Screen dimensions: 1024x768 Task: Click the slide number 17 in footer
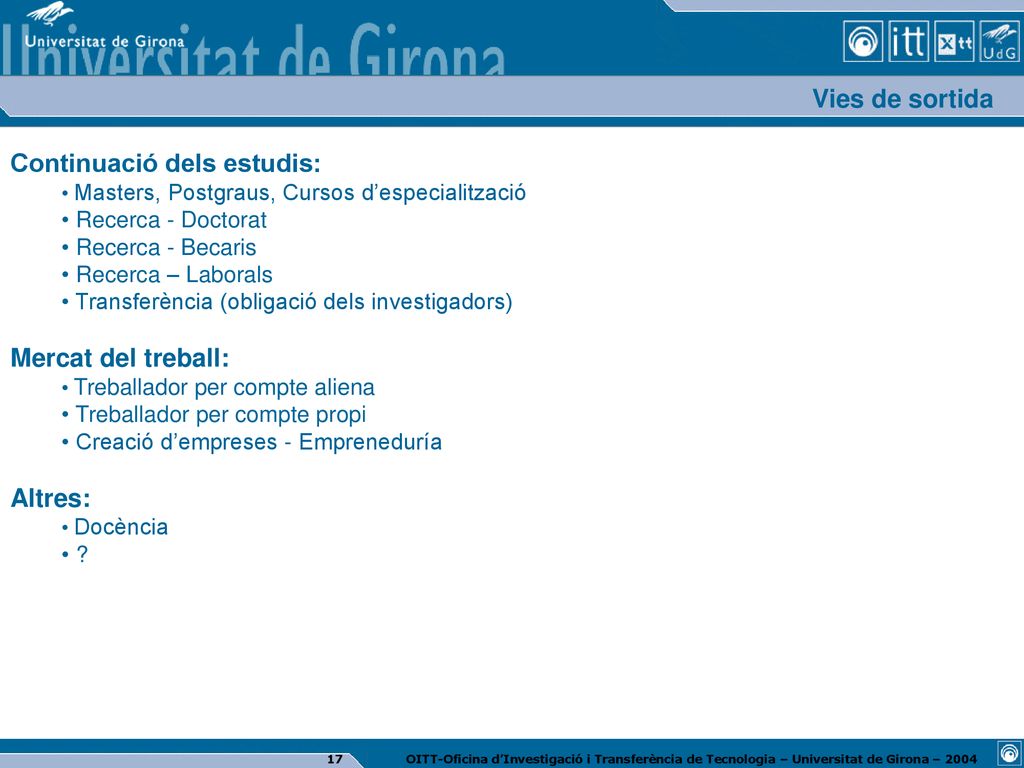pyautogui.click(x=334, y=759)
